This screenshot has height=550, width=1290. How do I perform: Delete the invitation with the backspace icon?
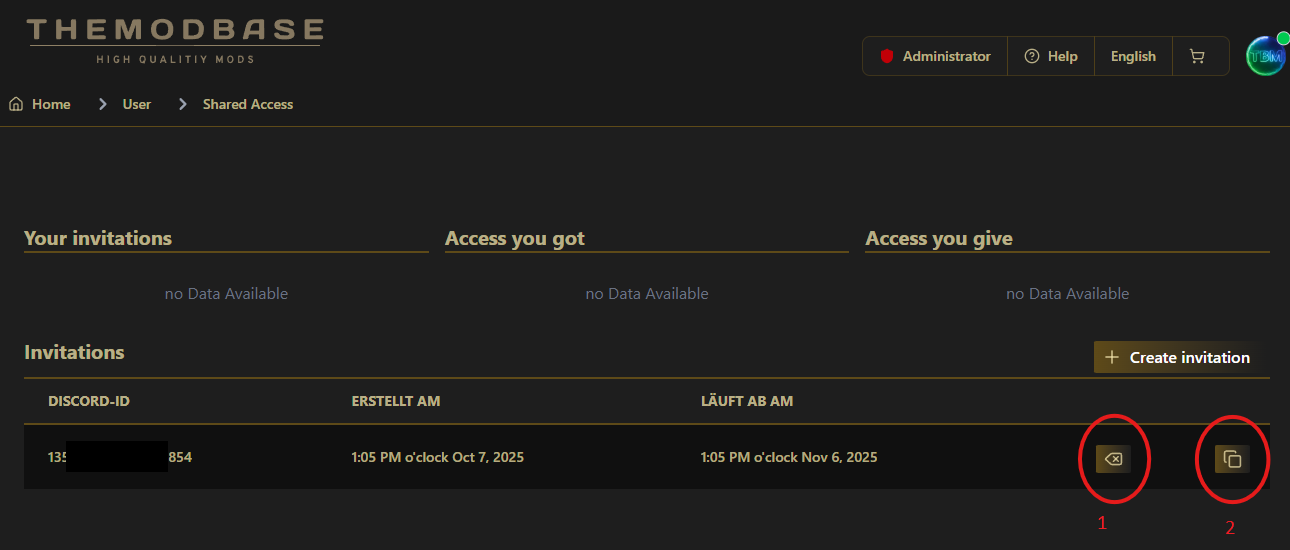click(1113, 459)
